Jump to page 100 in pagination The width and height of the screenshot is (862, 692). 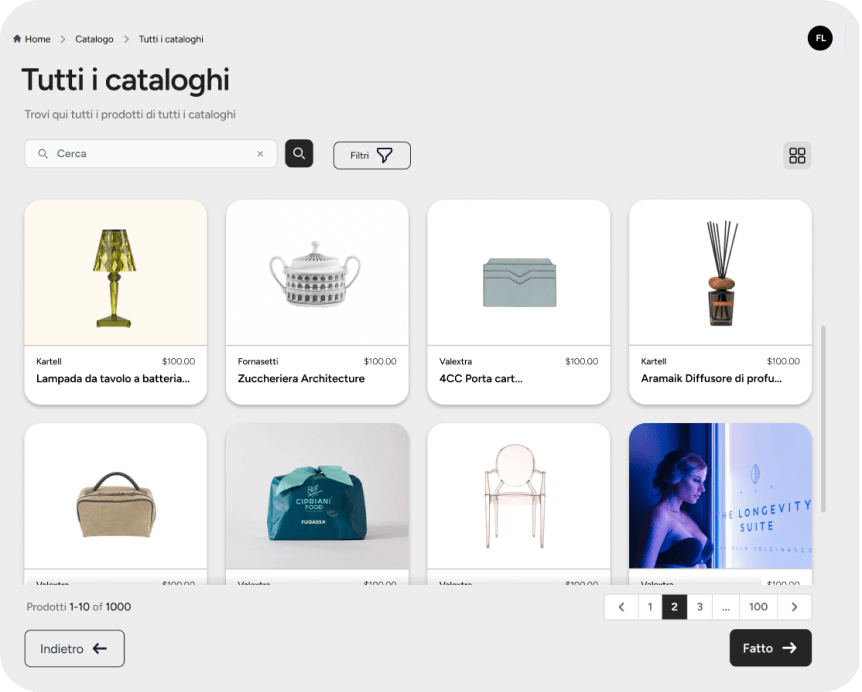(x=758, y=607)
